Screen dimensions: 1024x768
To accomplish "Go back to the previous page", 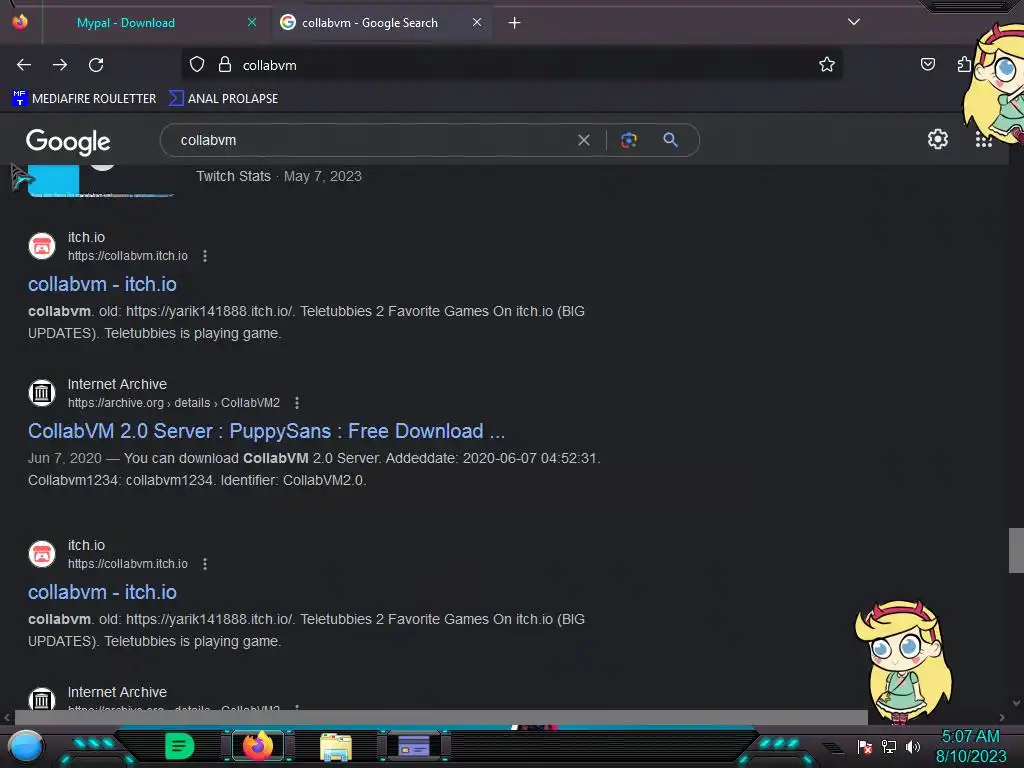I will point(24,65).
